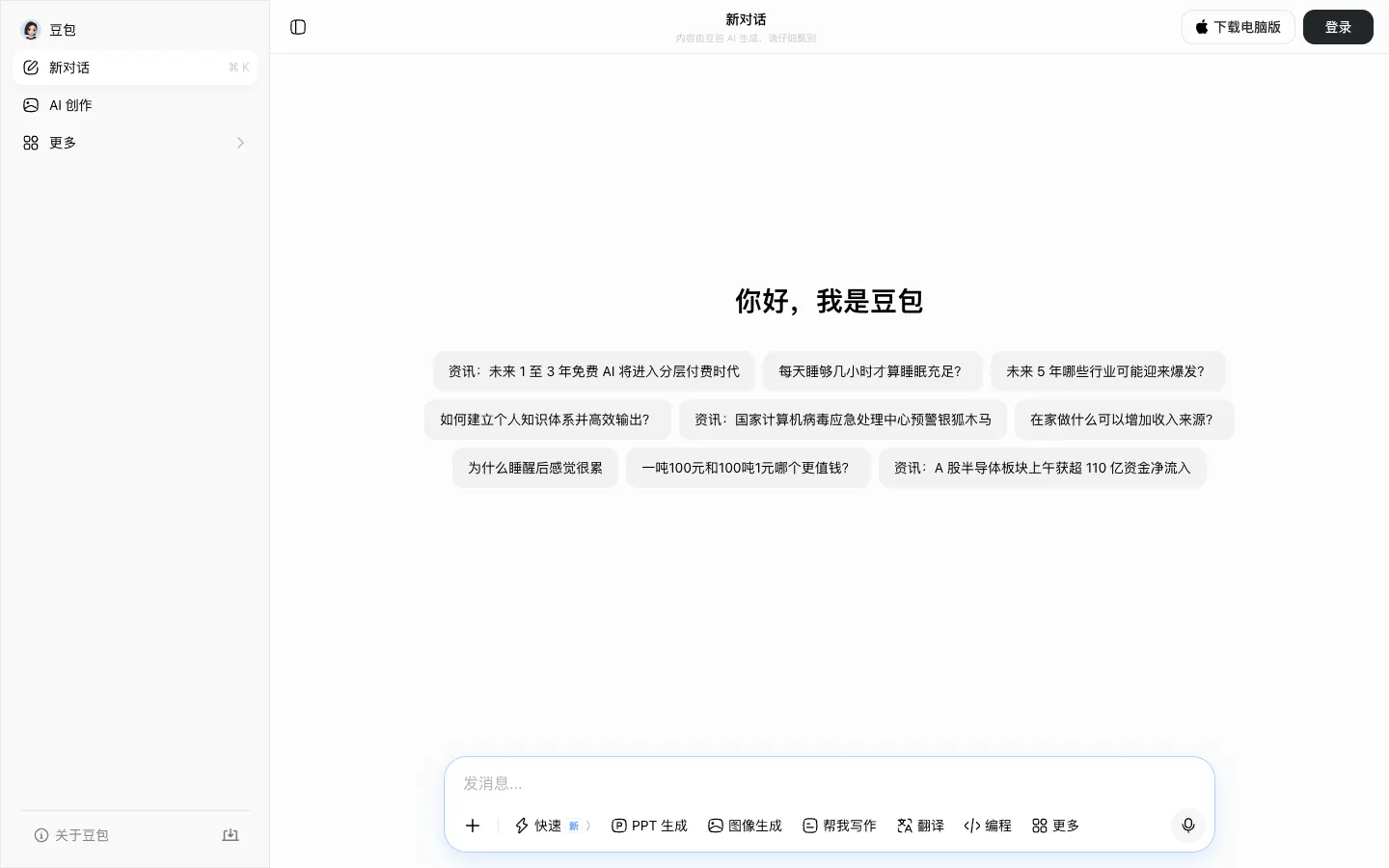Viewport: 1389px width, 868px height.
Task: Click the 登录 button
Action: point(1338,27)
